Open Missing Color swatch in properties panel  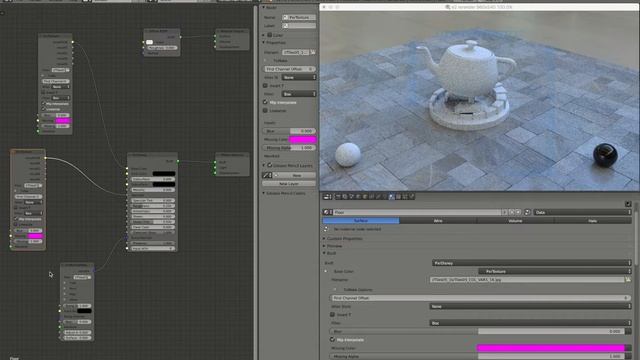point(551,348)
